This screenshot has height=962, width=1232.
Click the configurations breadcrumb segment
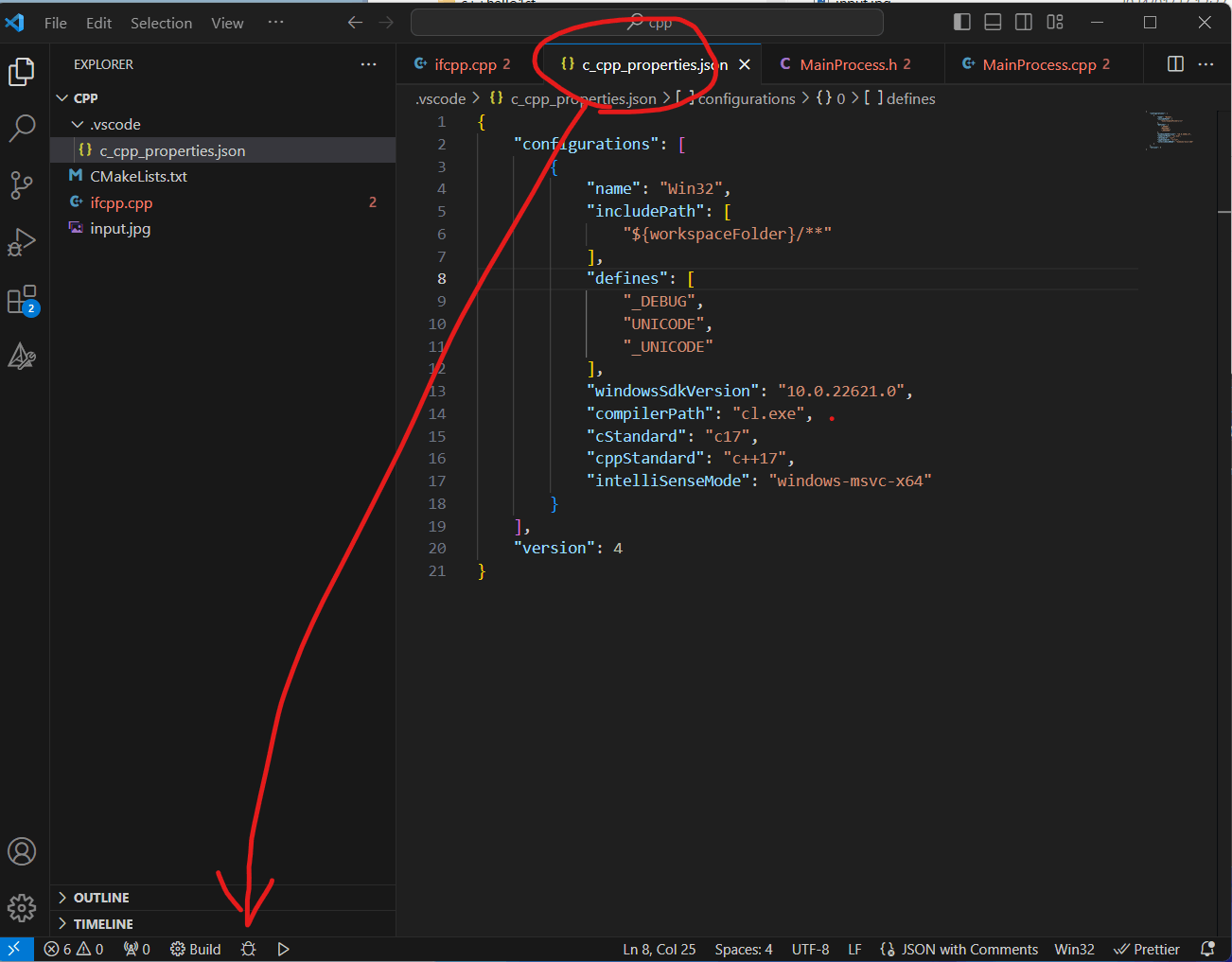coord(735,98)
